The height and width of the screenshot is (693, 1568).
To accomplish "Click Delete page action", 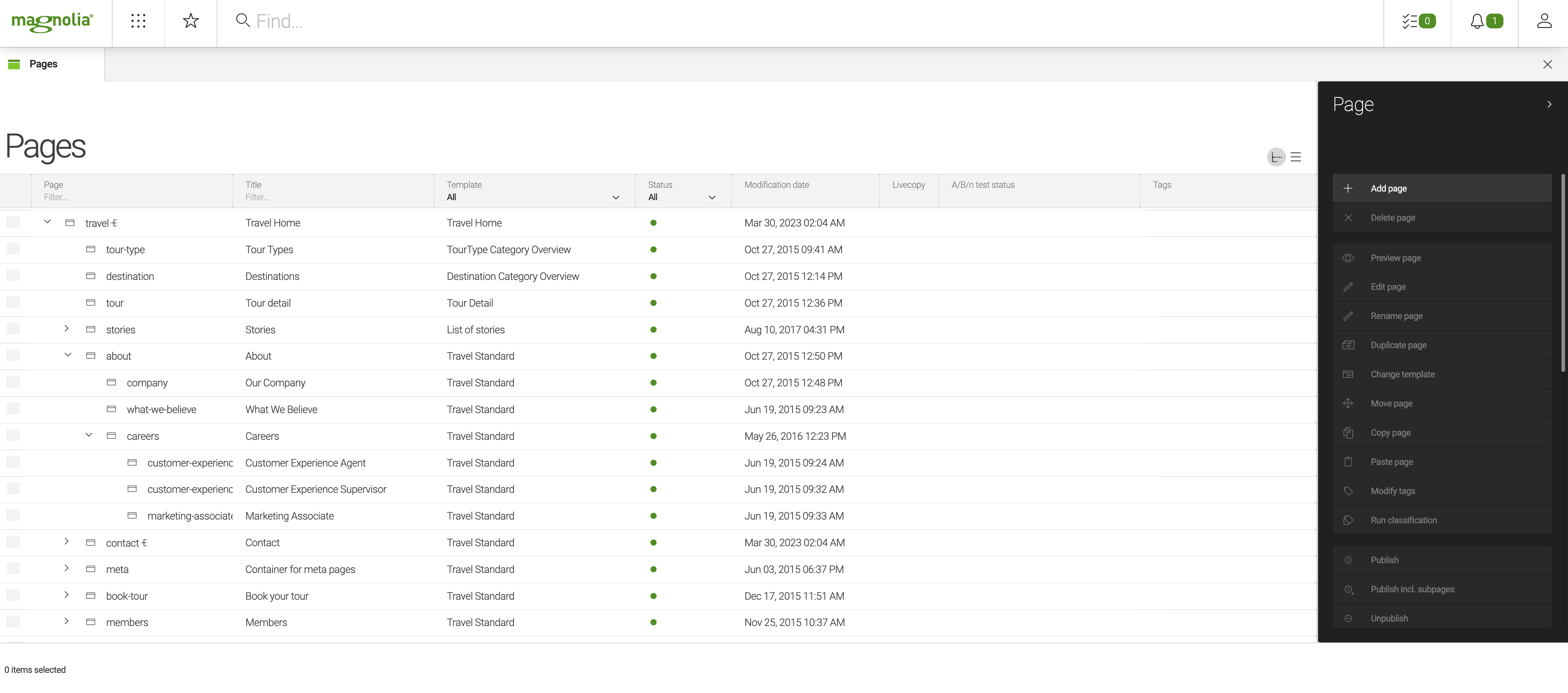I will point(1442,218).
